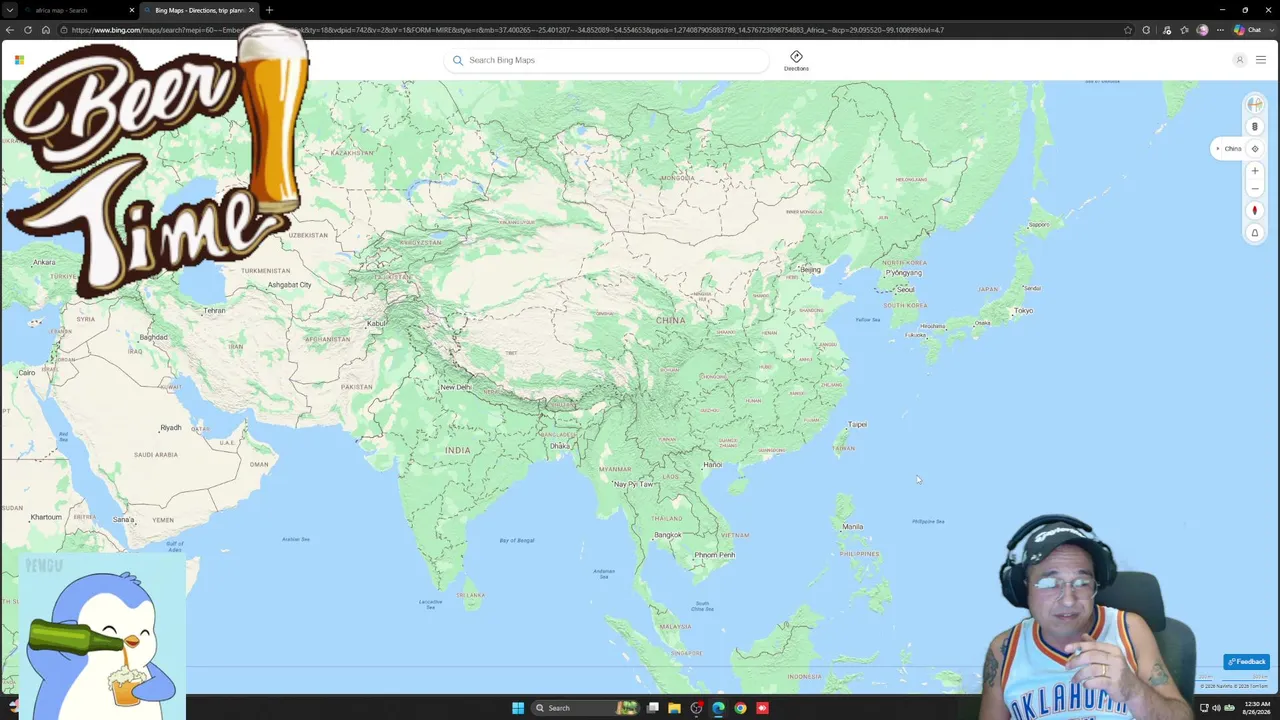The height and width of the screenshot is (720, 1280).
Task: Click the Khartoum city label on map
Action: tap(46, 518)
